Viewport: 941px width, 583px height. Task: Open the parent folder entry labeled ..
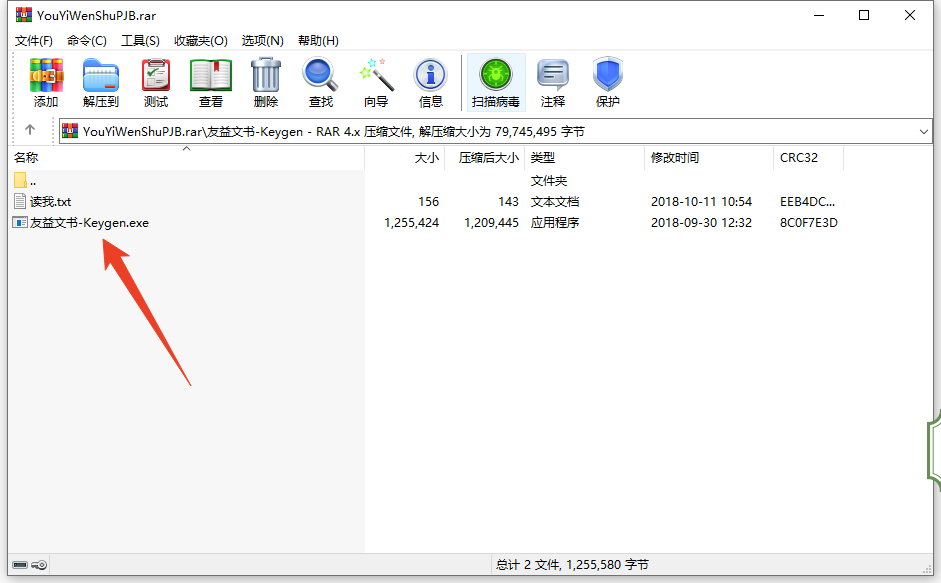click(28, 180)
